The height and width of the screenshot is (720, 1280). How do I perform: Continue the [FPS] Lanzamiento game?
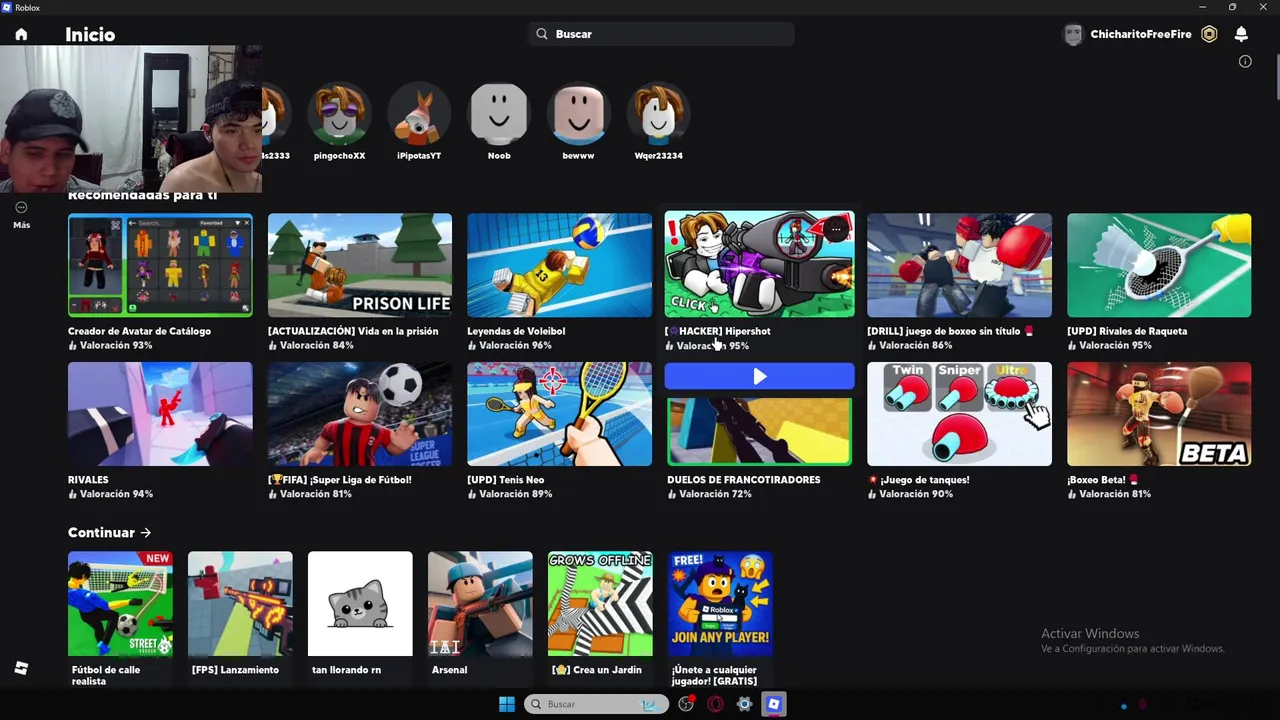tap(240, 604)
